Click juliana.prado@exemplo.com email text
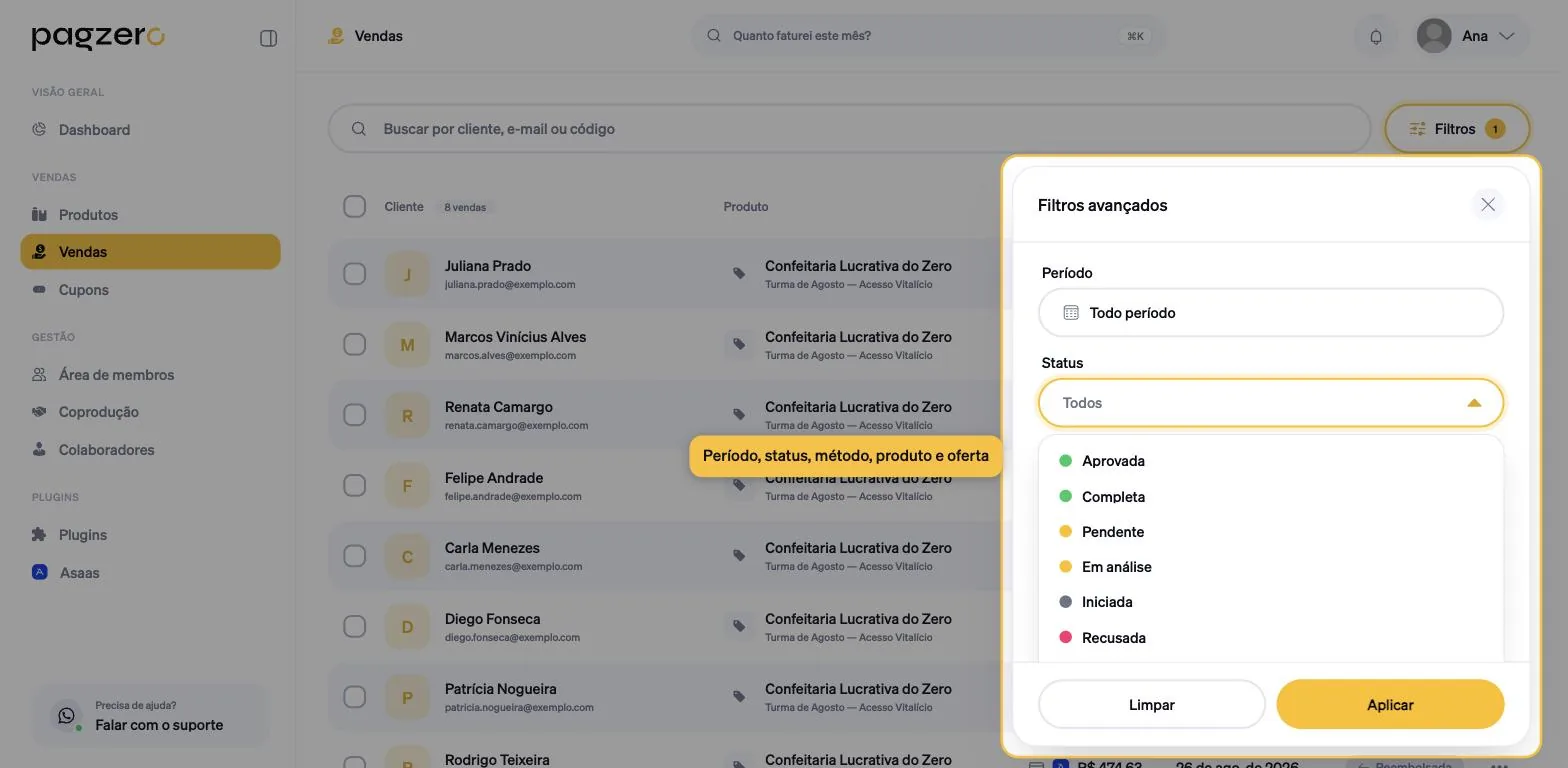The width and height of the screenshot is (1568, 768). pyautogui.click(x=510, y=285)
